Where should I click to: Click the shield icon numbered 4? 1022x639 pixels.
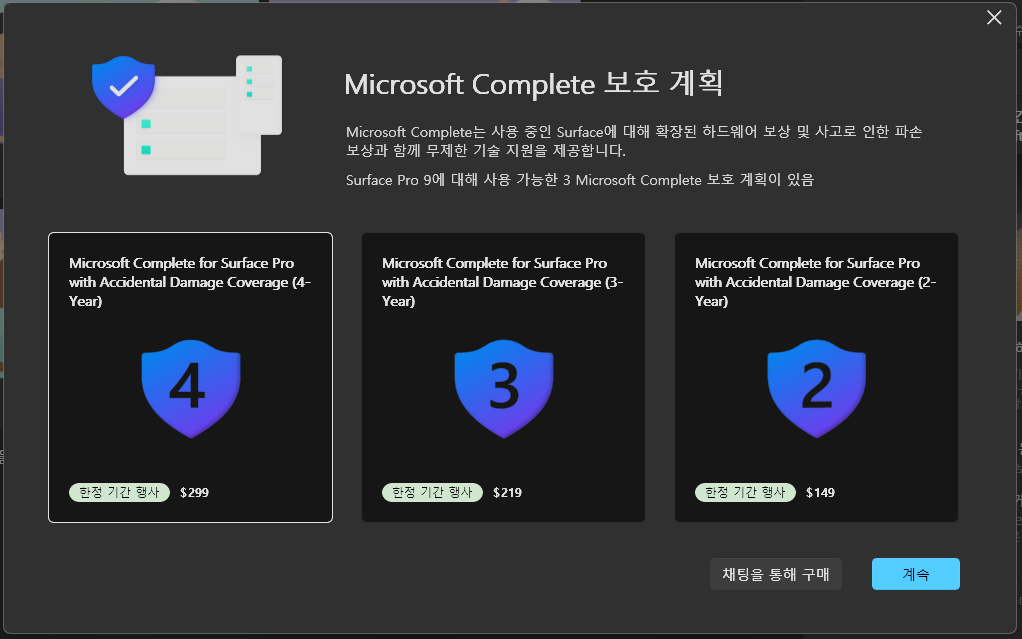pyautogui.click(x=191, y=389)
